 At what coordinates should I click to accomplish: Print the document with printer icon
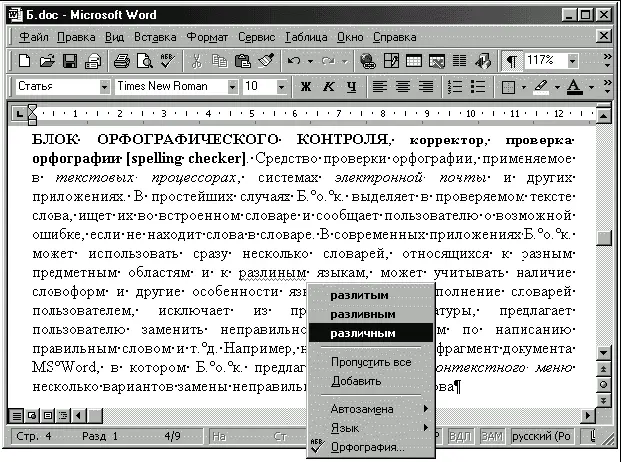(x=122, y=61)
